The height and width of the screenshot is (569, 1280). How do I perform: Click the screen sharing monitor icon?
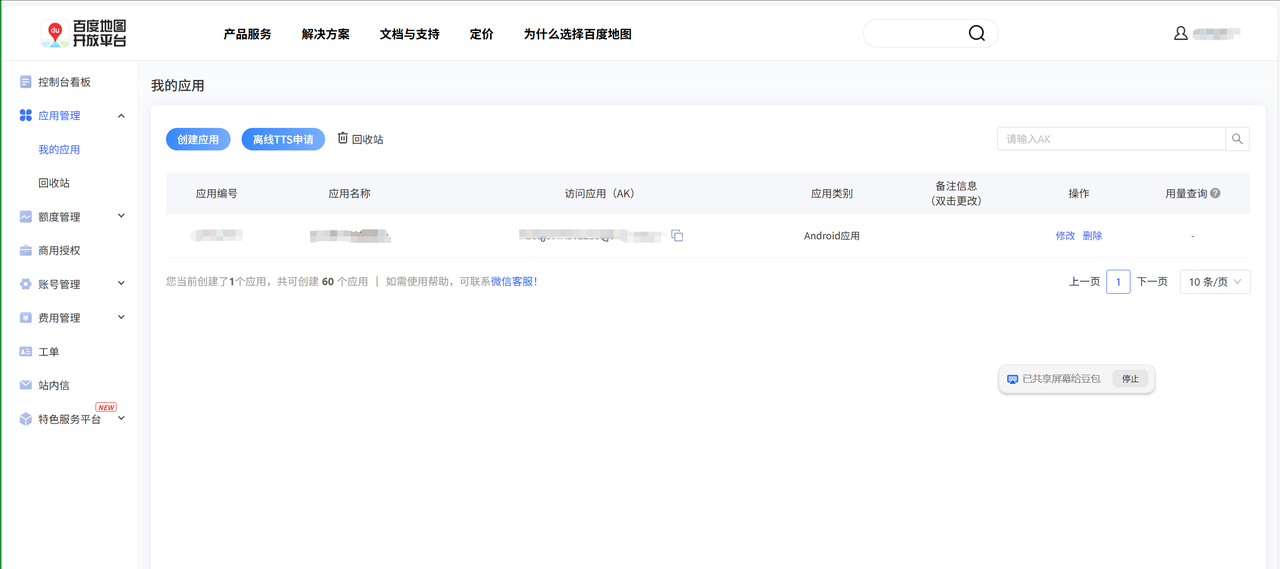[x=1012, y=379]
